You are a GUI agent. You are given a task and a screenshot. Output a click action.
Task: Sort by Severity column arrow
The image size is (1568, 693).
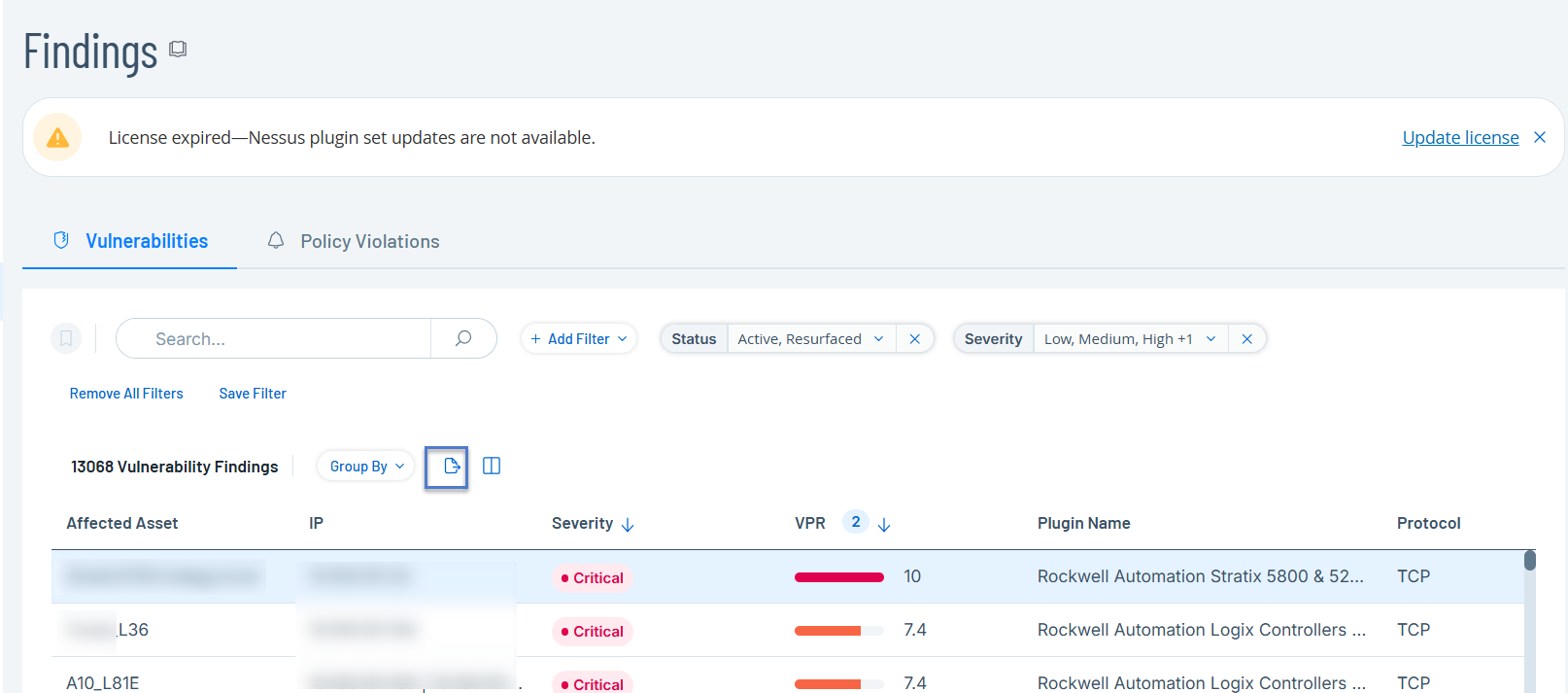click(x=628, y=525)
